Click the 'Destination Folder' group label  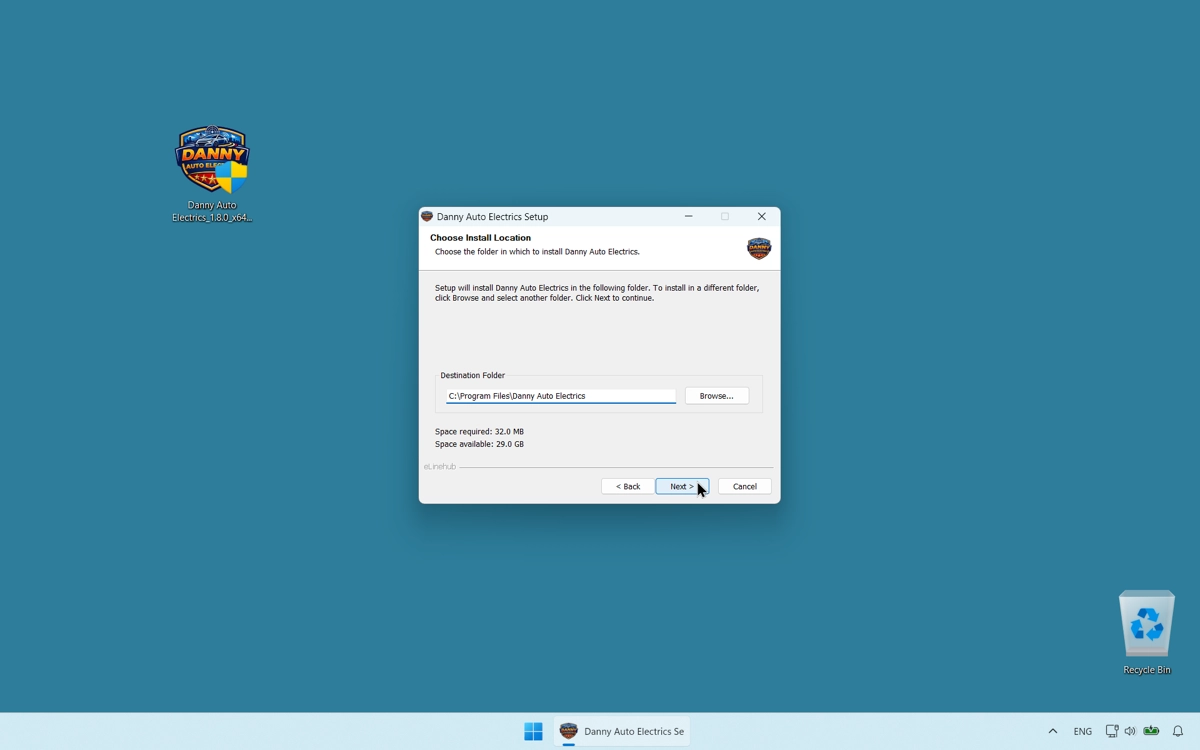pos(473,375)
